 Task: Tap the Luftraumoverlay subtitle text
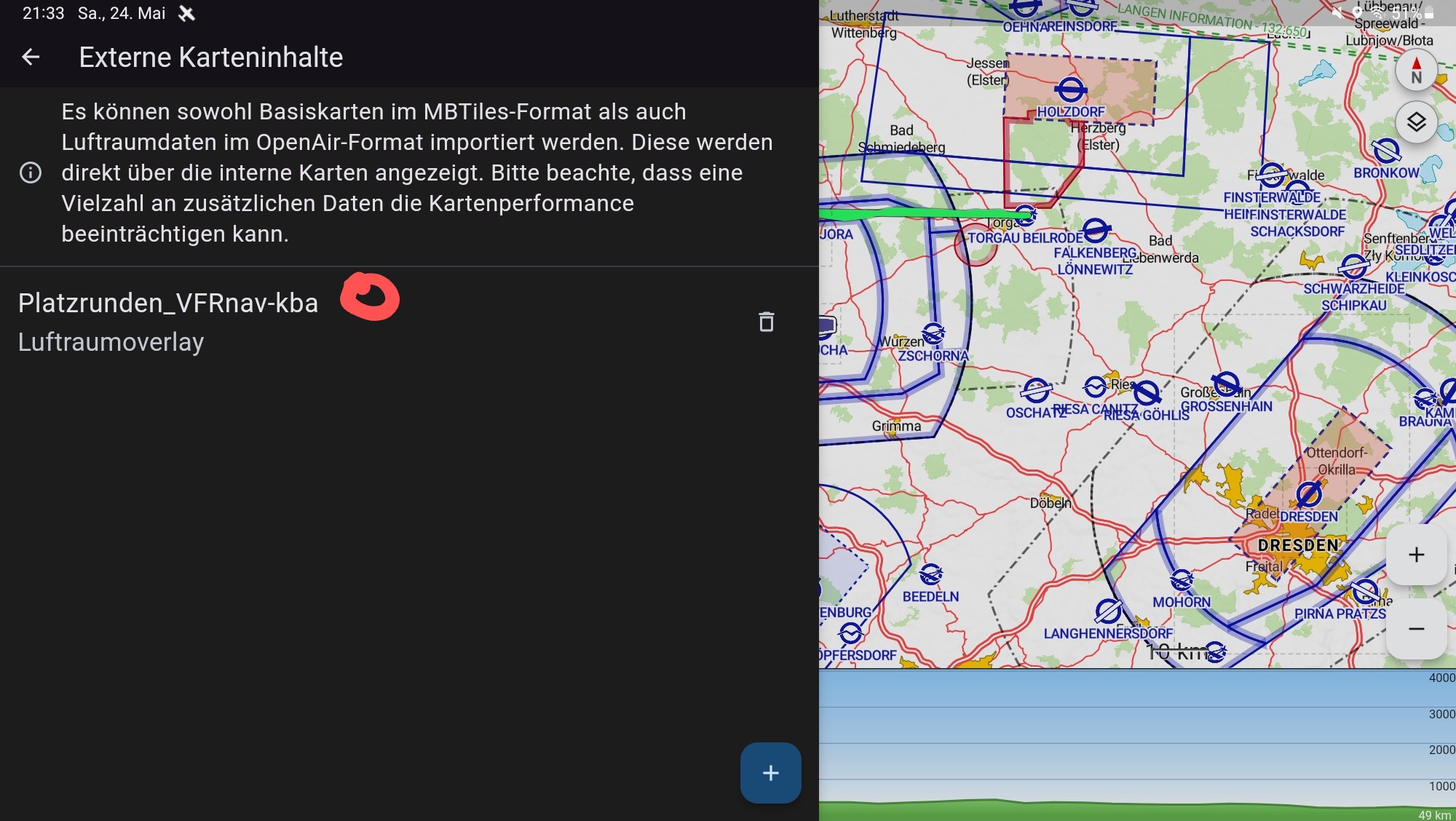111,342
